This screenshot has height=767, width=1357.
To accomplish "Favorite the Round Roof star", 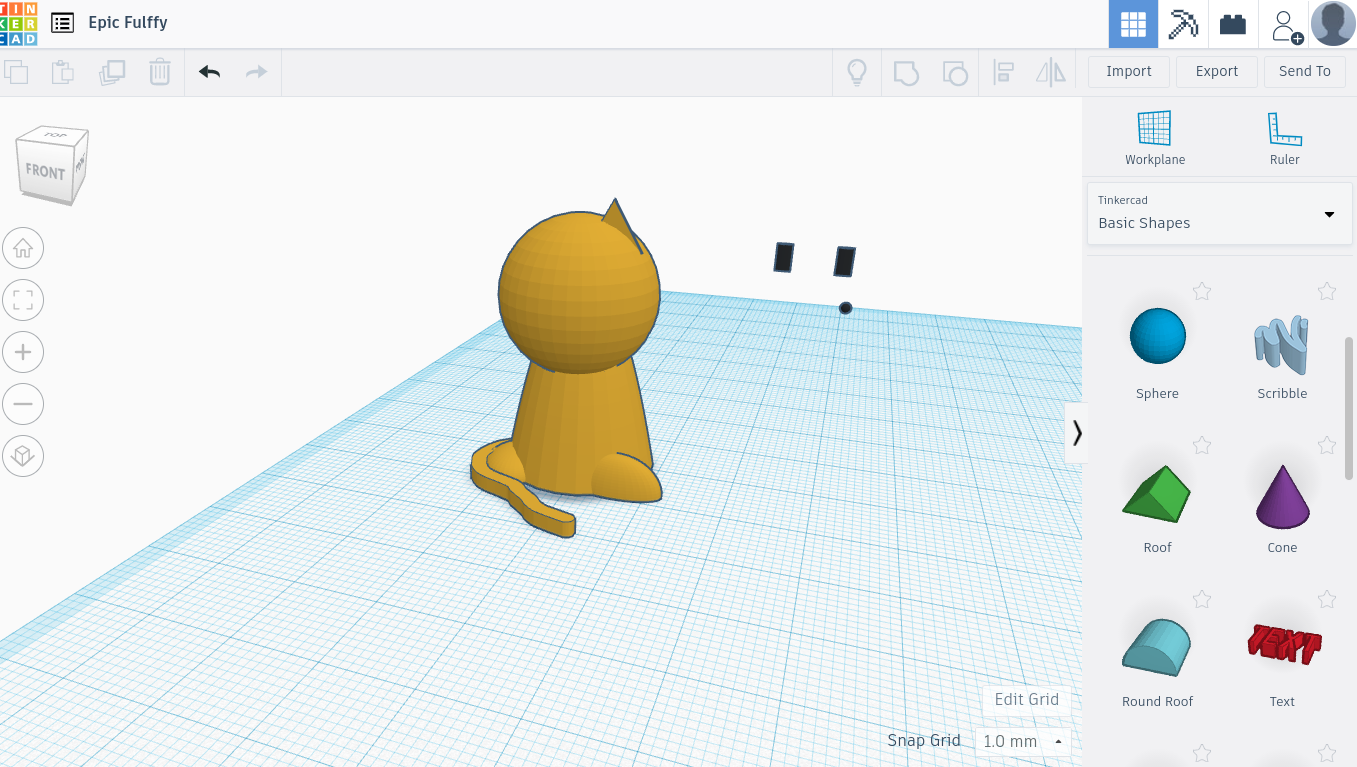I will (1202, 599).
